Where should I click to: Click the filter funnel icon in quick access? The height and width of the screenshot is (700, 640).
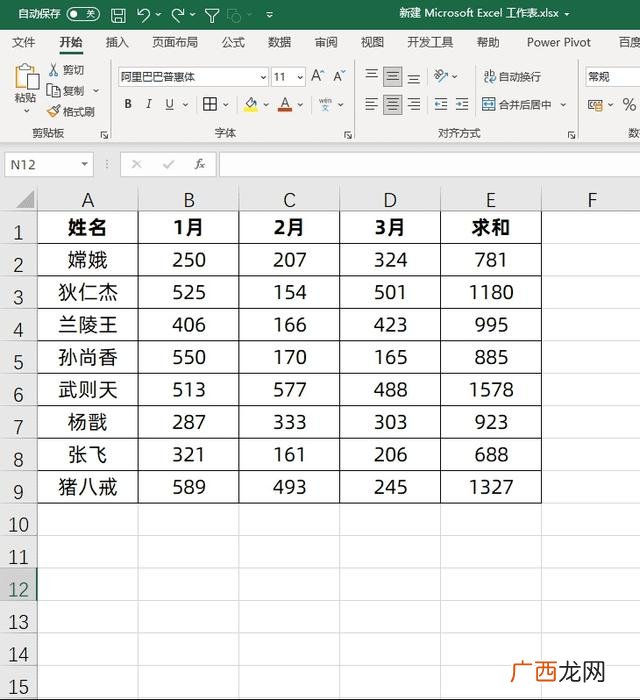tap(212, 16)
